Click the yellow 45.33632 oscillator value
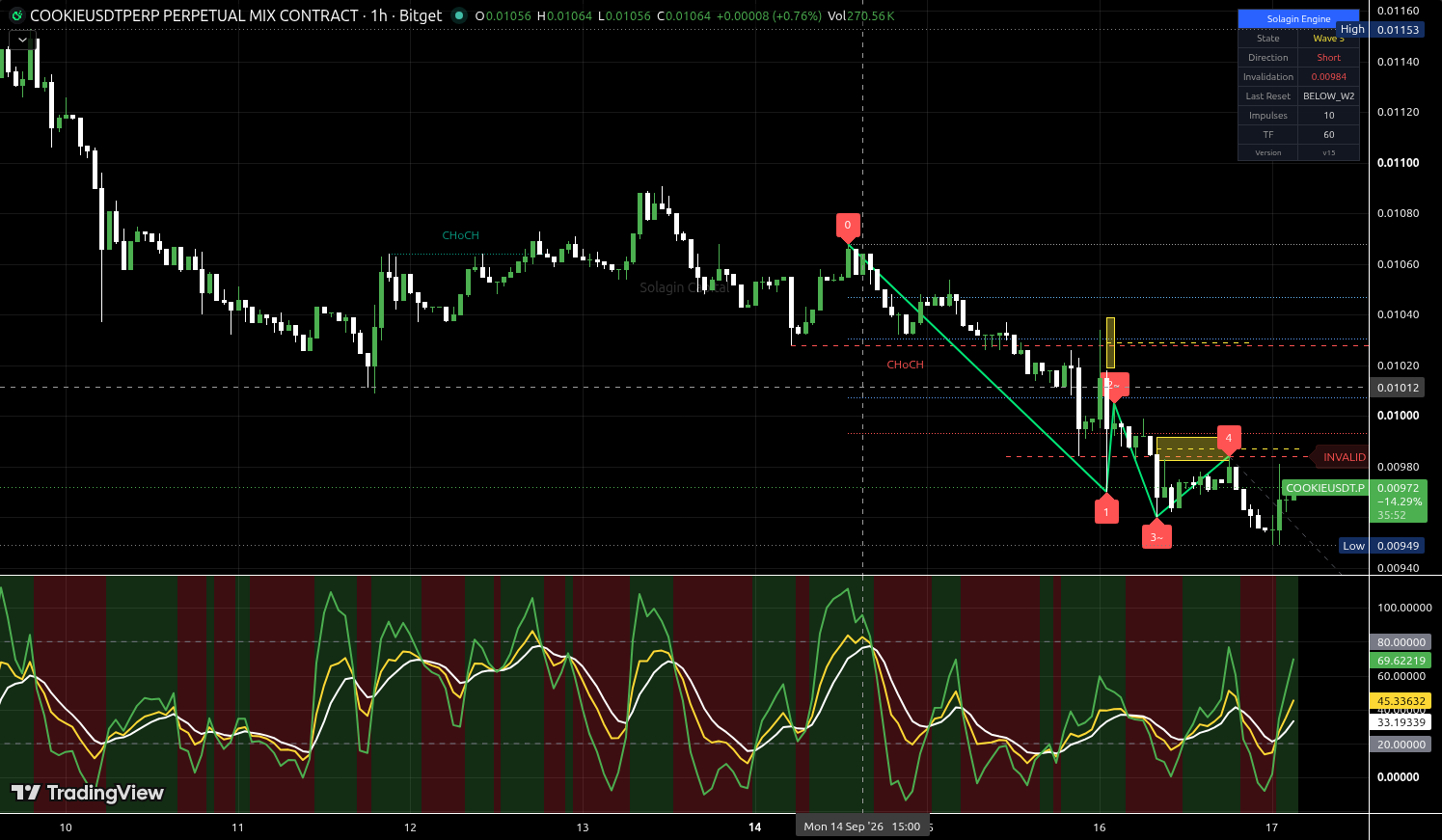The height and width of the screenshot is (840, 1442). click(x=1401, y=701)
